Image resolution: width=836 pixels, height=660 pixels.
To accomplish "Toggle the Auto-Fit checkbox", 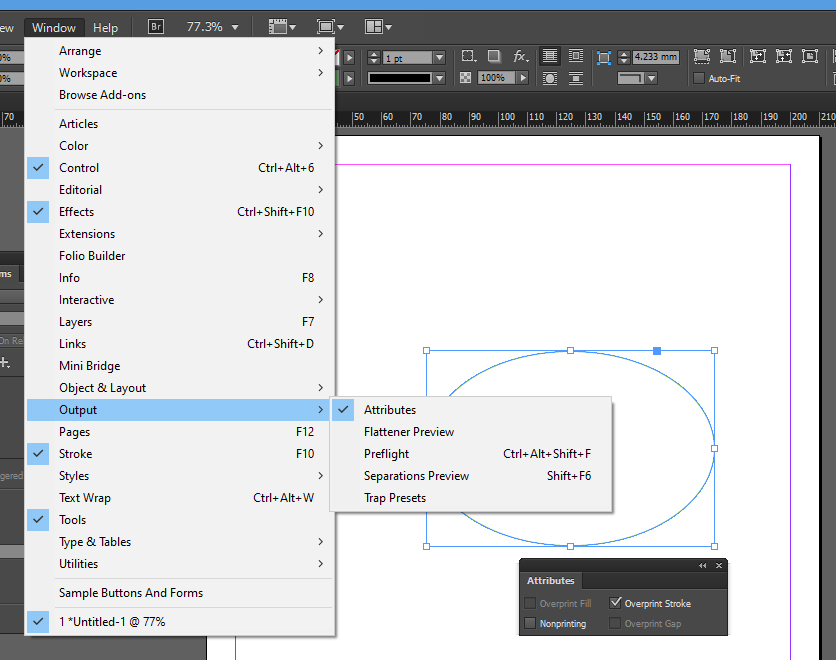I will [699, 78].
